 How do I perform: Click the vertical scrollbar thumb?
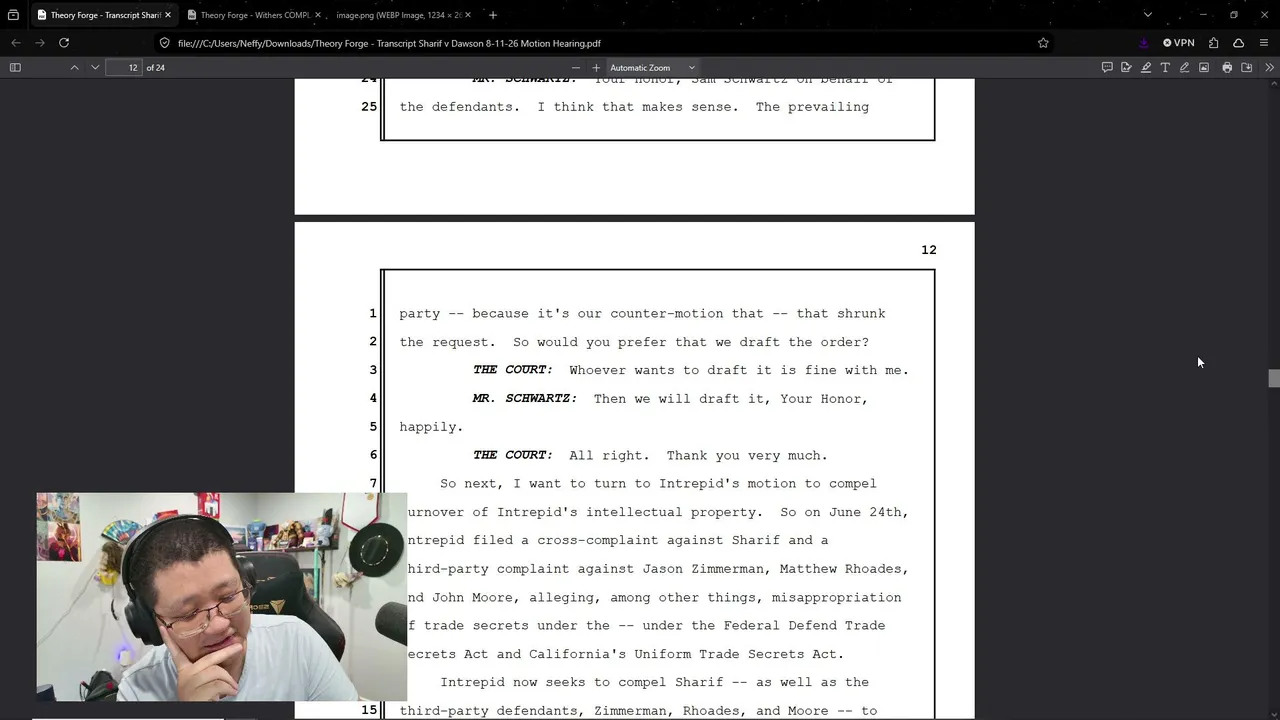(1273, 378)
